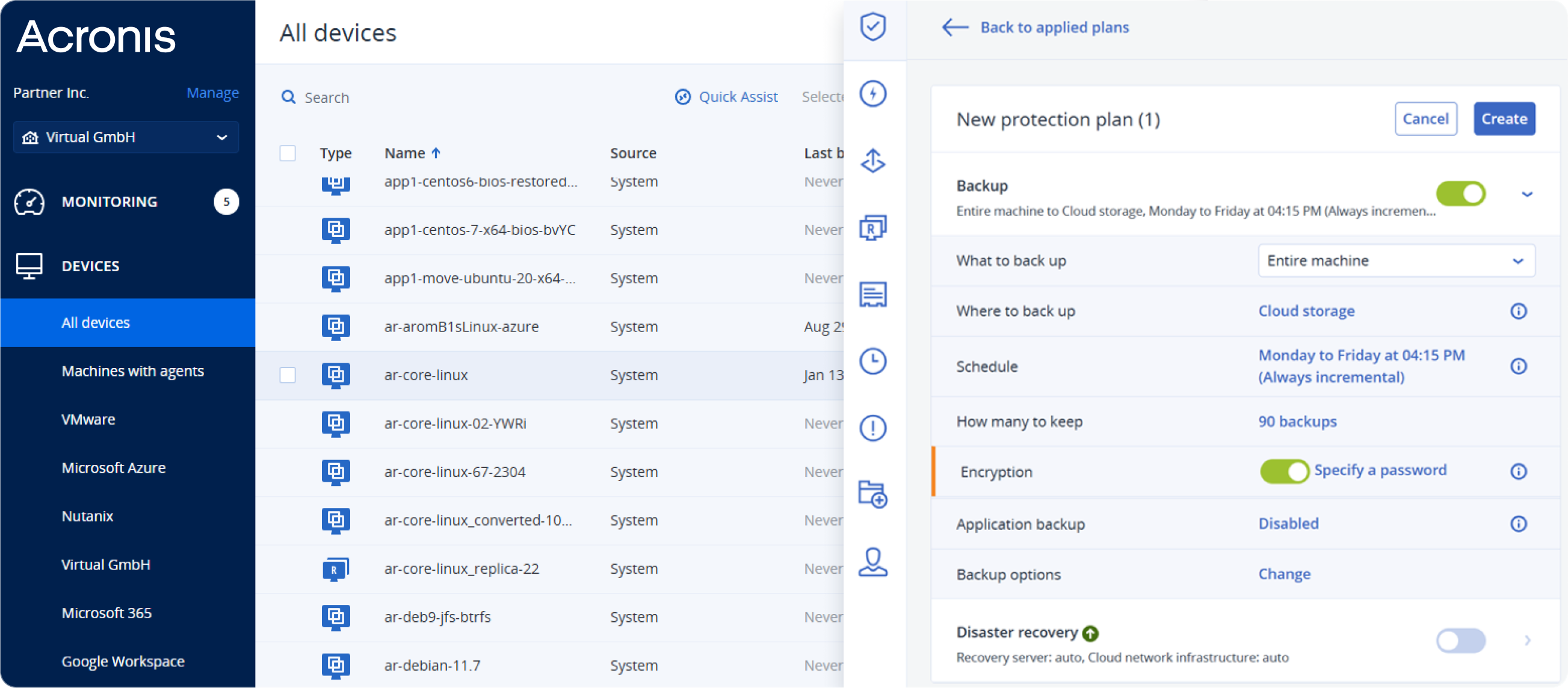
Task: Click the disaster recovery arrows icon
Action: (873, 161)
